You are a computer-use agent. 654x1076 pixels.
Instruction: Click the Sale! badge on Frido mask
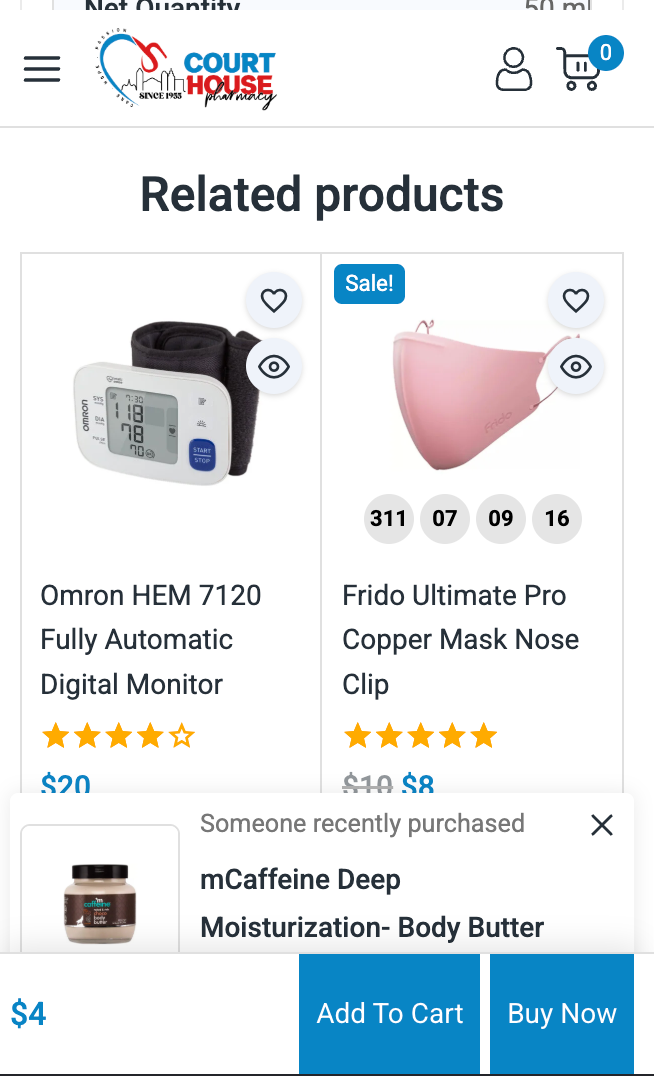tap(369, 284)
